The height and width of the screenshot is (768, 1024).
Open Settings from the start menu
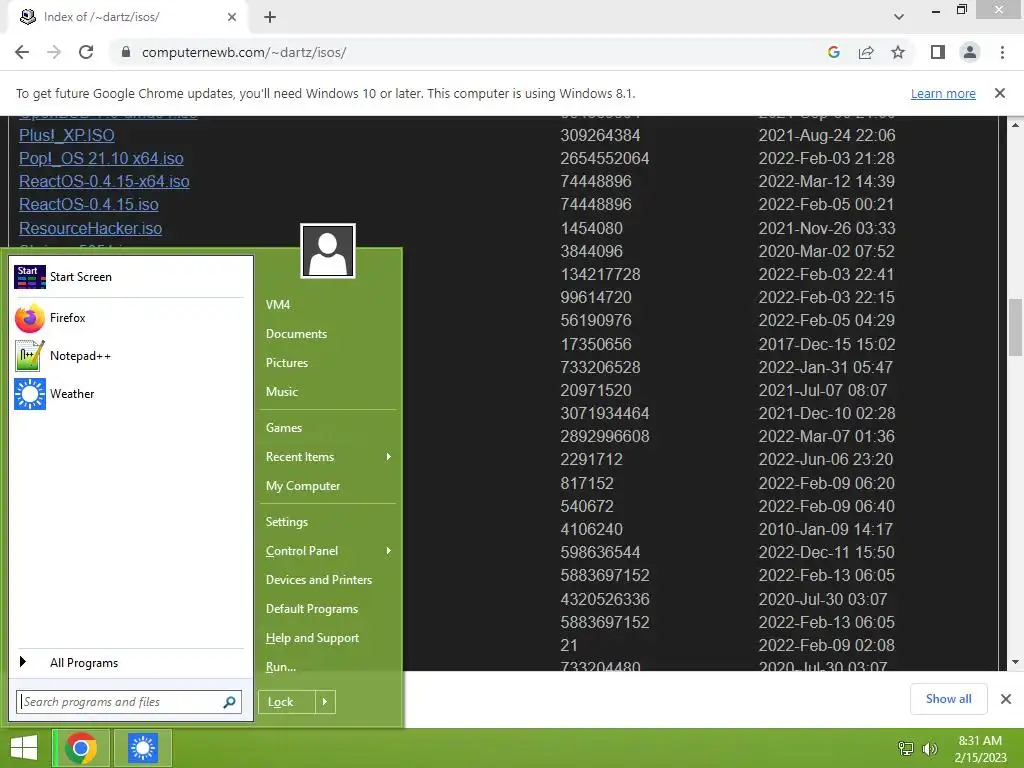287,522
